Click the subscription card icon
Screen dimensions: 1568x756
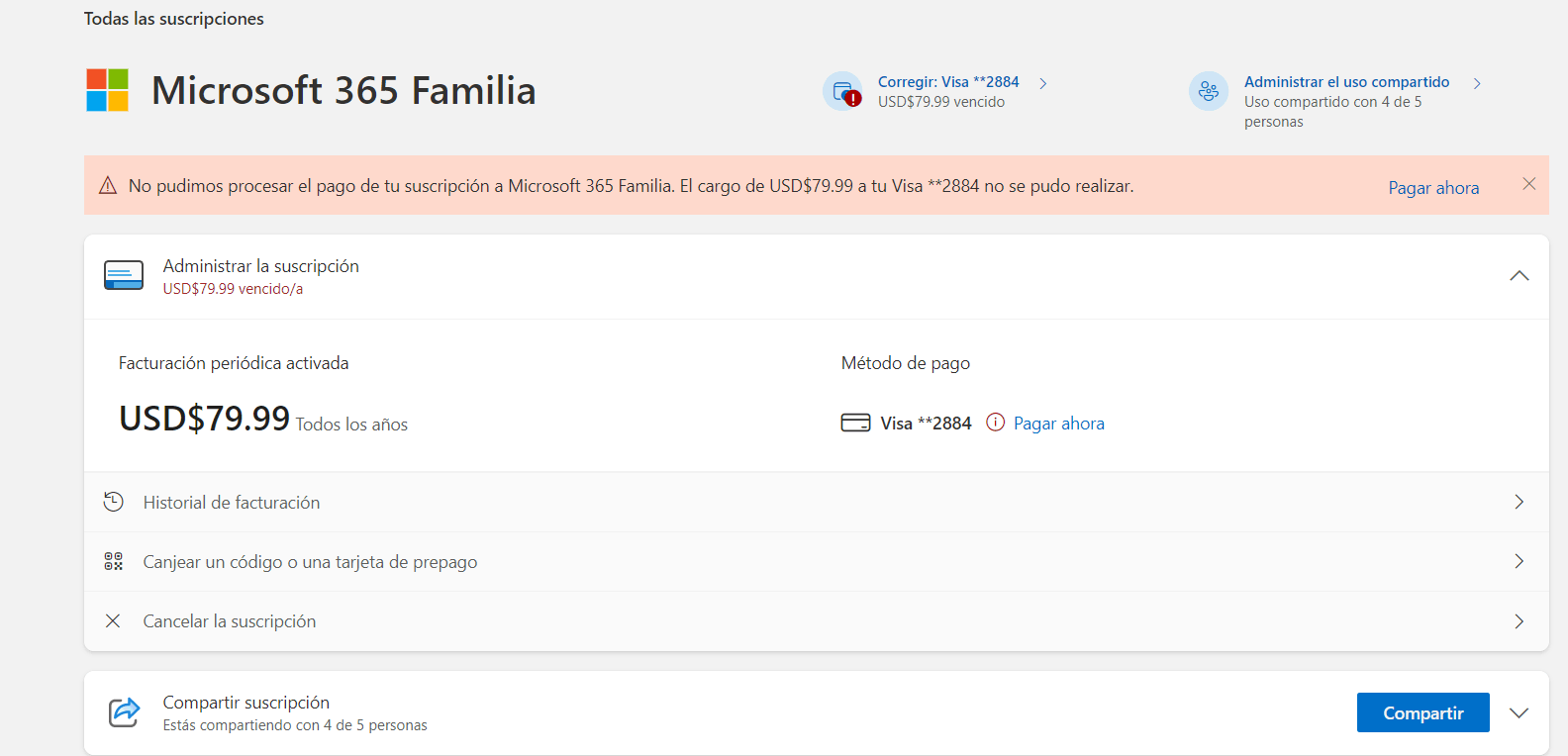point(124,276)
